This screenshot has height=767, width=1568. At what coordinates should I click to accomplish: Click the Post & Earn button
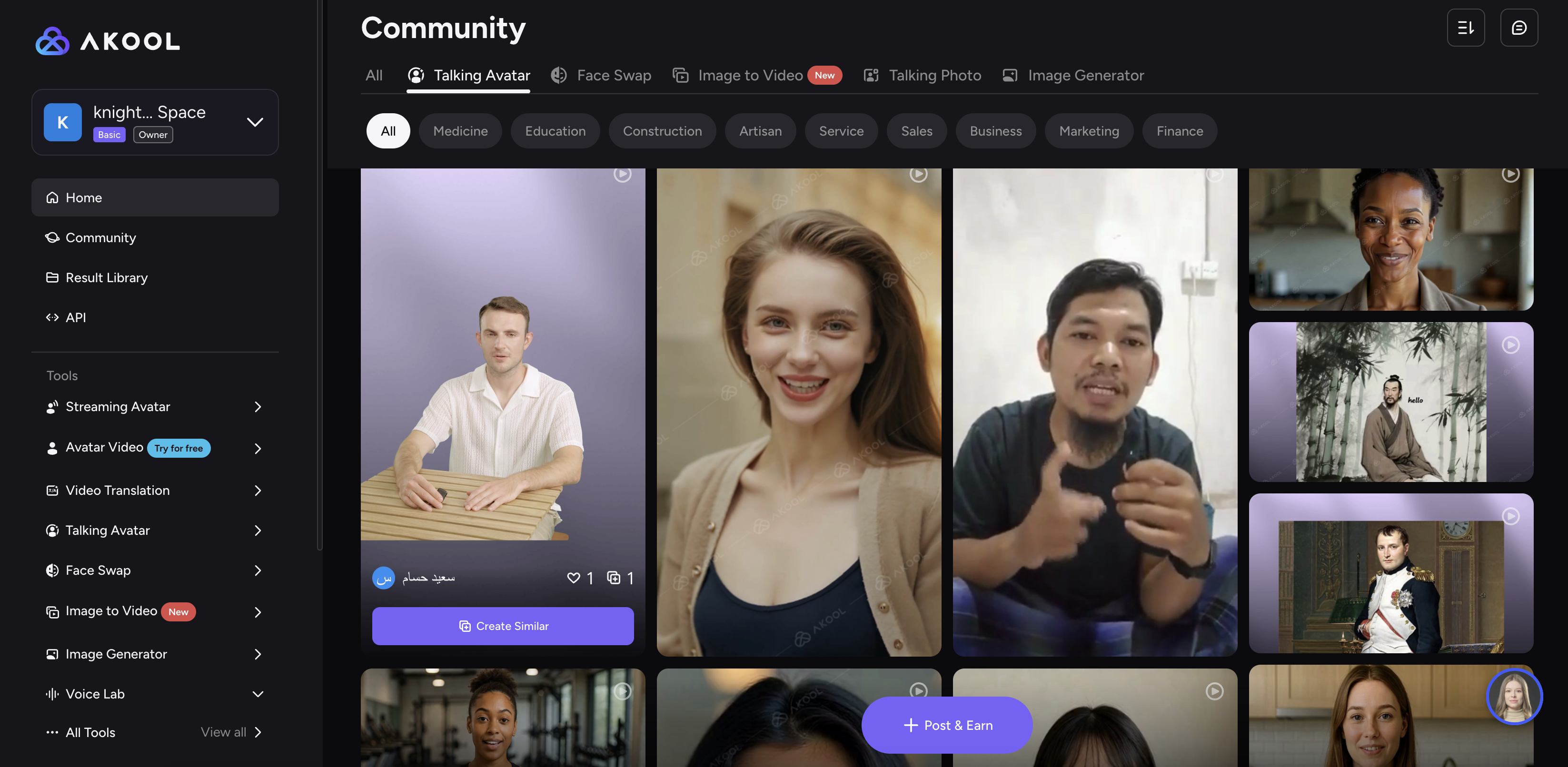click(x=946, y=725)
